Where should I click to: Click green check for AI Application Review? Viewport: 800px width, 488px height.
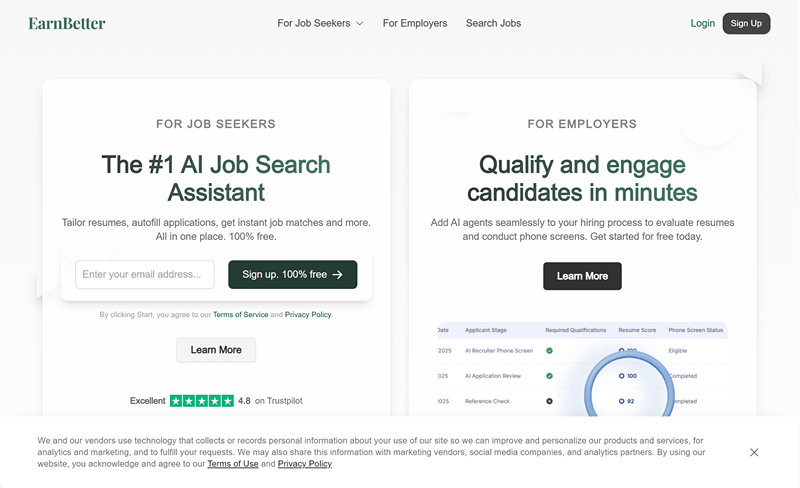pyautogui.click(x=549, y=376)
